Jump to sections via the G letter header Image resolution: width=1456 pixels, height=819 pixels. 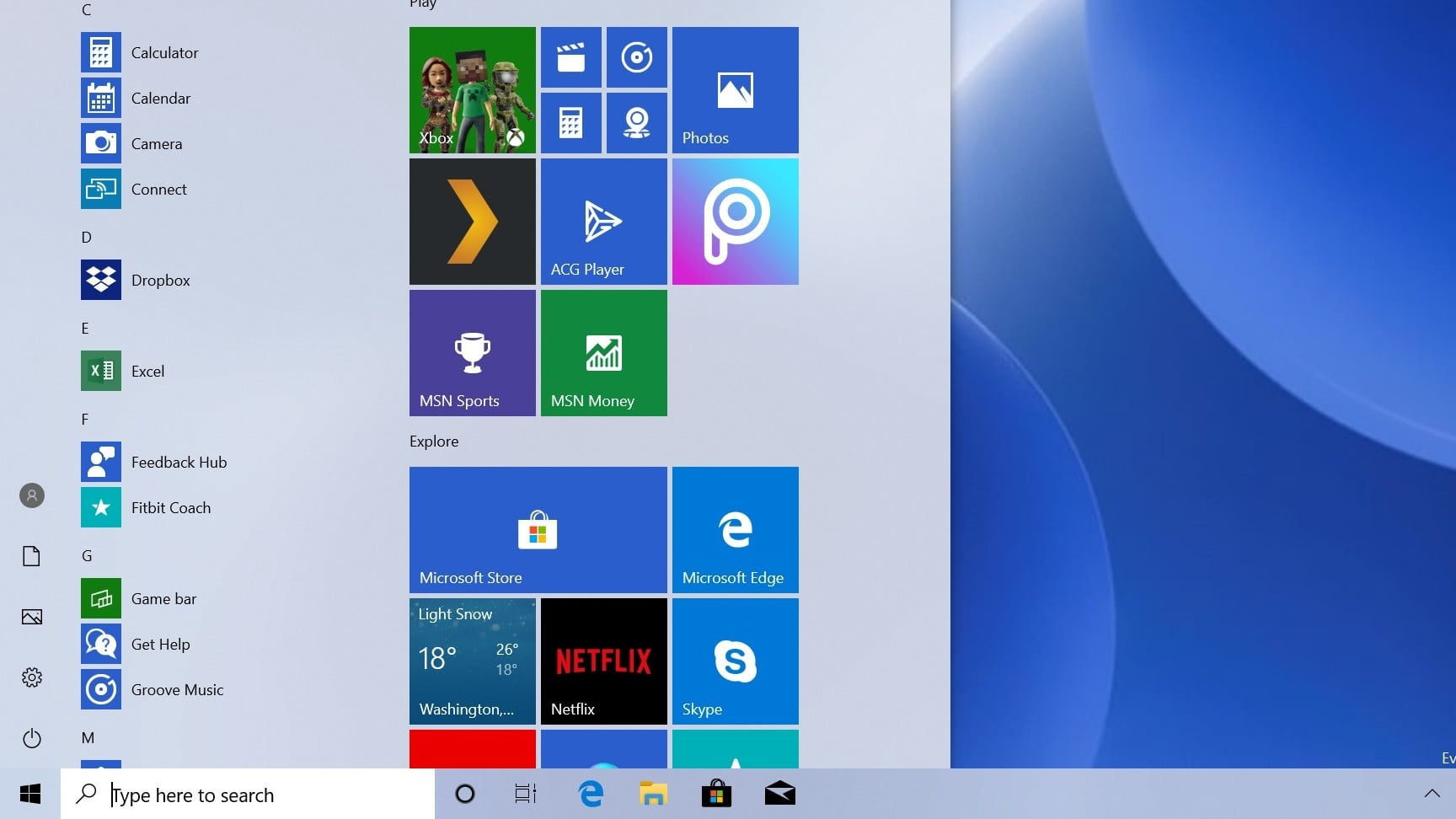pos(87,555)
